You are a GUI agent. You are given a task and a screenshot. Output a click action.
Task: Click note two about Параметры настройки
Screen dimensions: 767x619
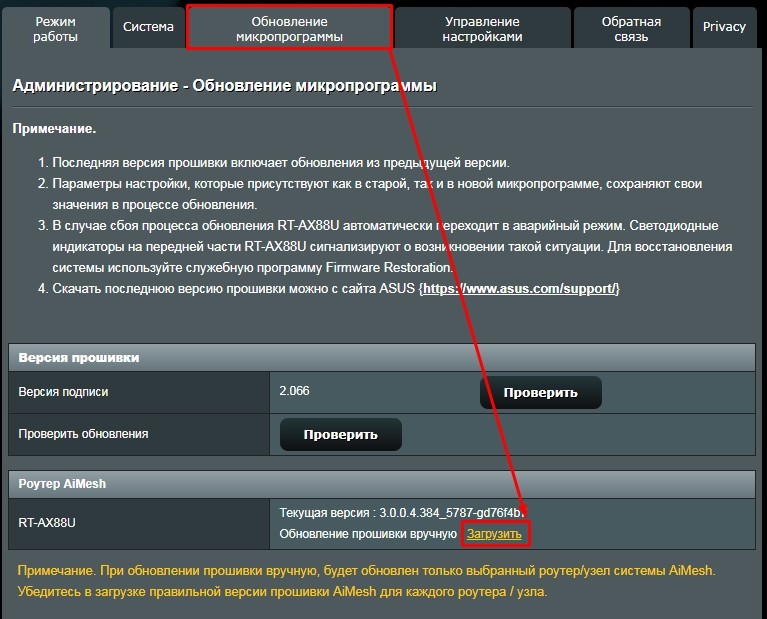point(377,194)
